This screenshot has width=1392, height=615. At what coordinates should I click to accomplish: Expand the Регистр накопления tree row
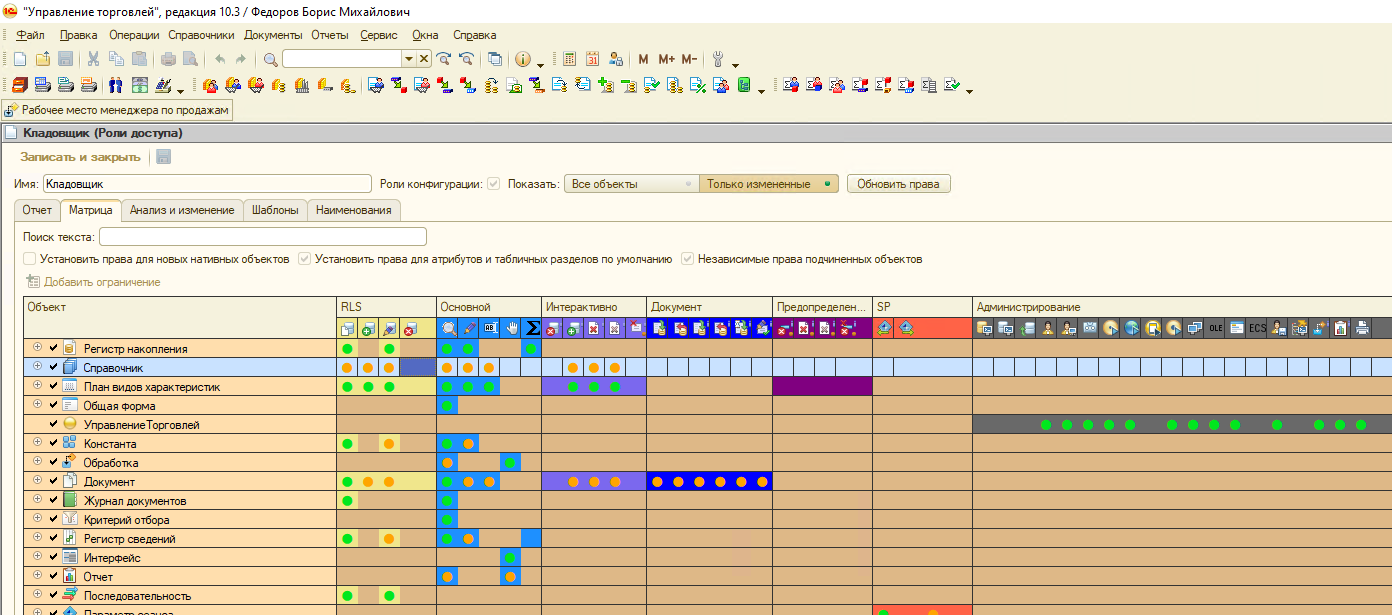point(37,348)
